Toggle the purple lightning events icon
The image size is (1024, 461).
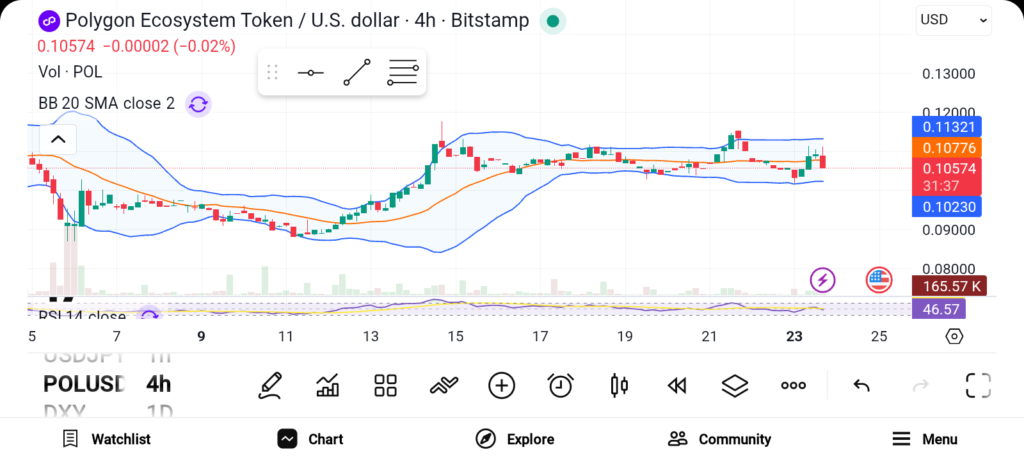pyautogui.click(x=822, y=280)
